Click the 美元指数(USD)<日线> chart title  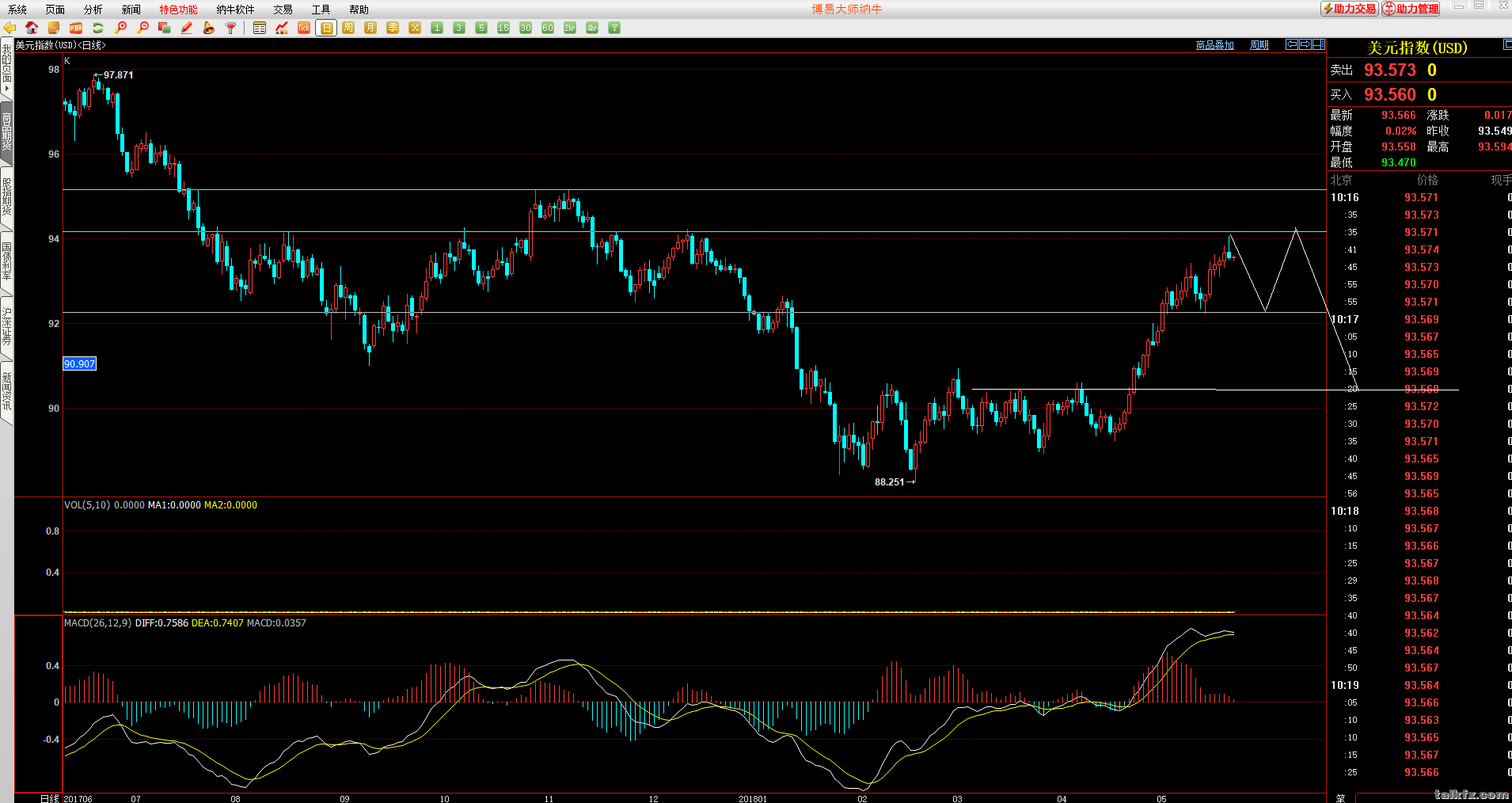60,45
